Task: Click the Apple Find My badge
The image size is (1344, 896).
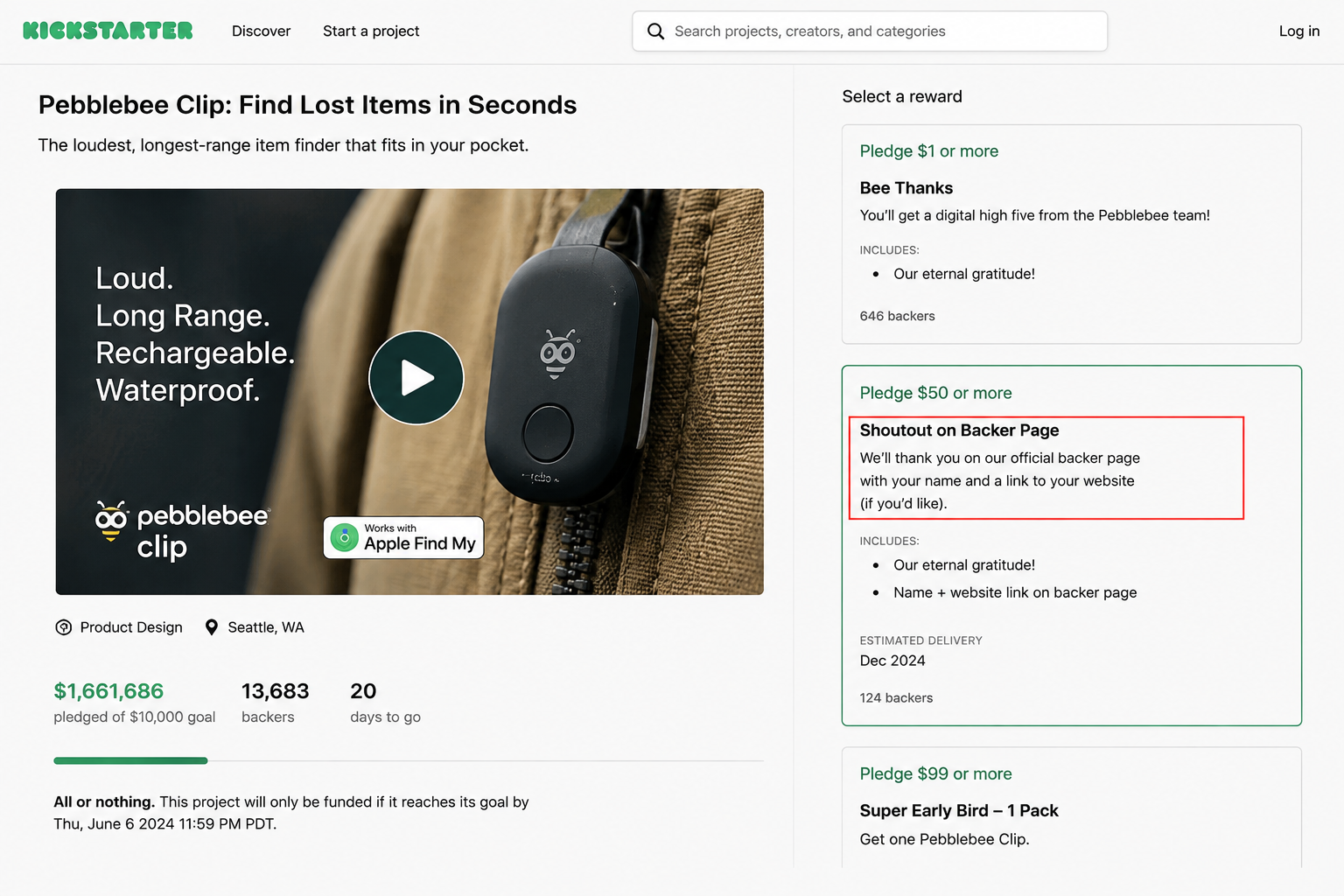Action: pos(403,538)
